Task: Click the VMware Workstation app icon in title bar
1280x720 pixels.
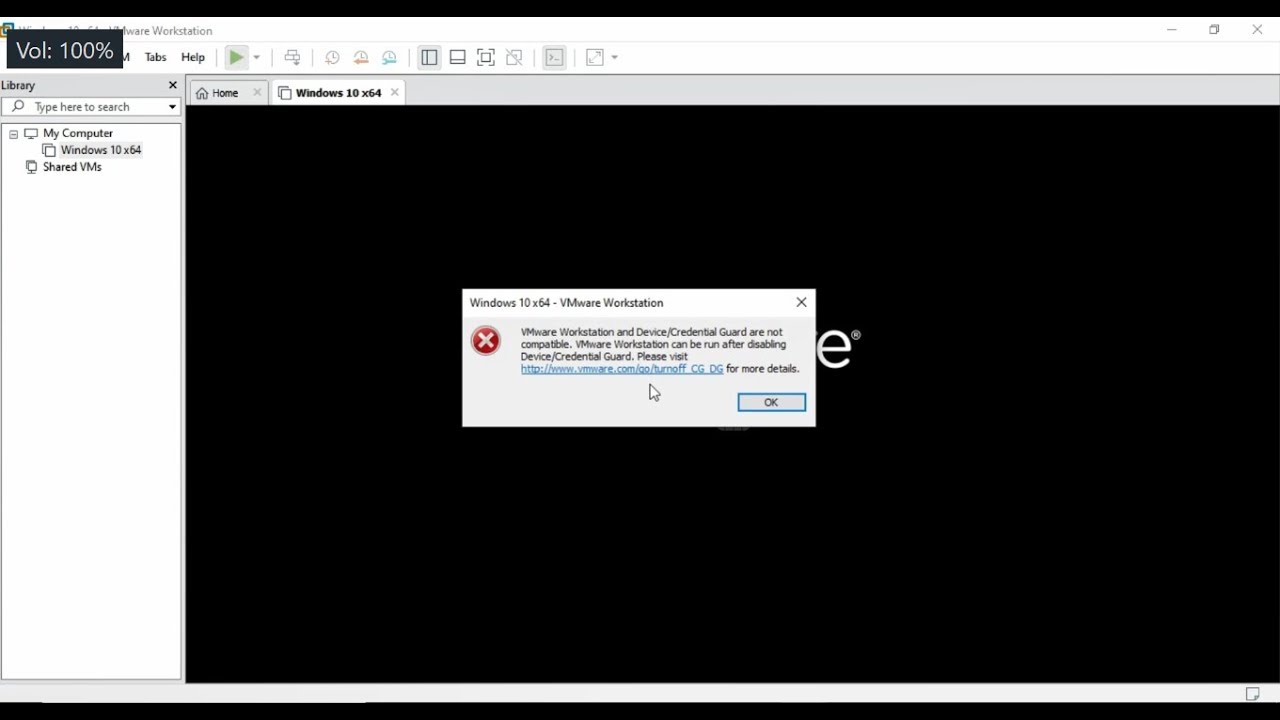Action: [6, 30]
